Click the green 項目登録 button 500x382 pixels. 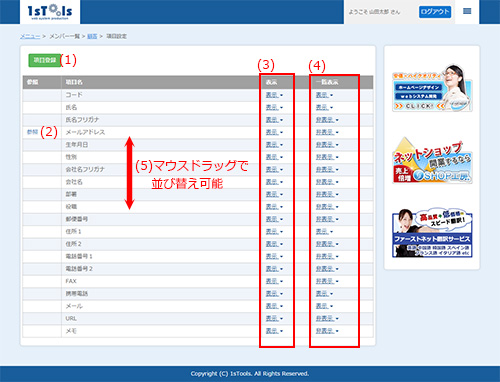click(x=44, y=60)
